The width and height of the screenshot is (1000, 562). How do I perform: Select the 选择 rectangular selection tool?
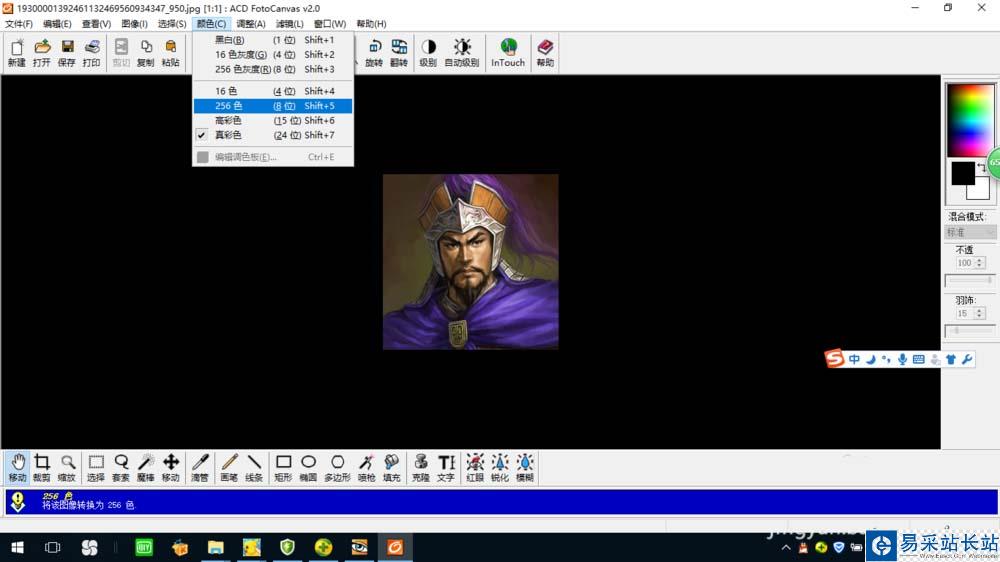(x=96, y=468)
